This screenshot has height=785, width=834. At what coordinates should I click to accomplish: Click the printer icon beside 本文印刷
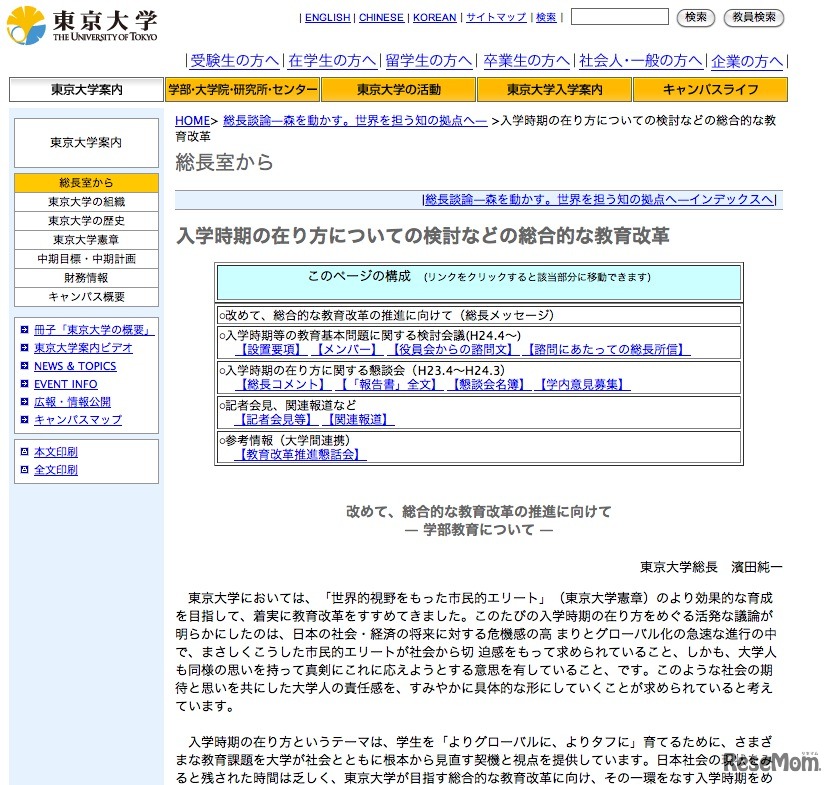[x=26, y=451]
